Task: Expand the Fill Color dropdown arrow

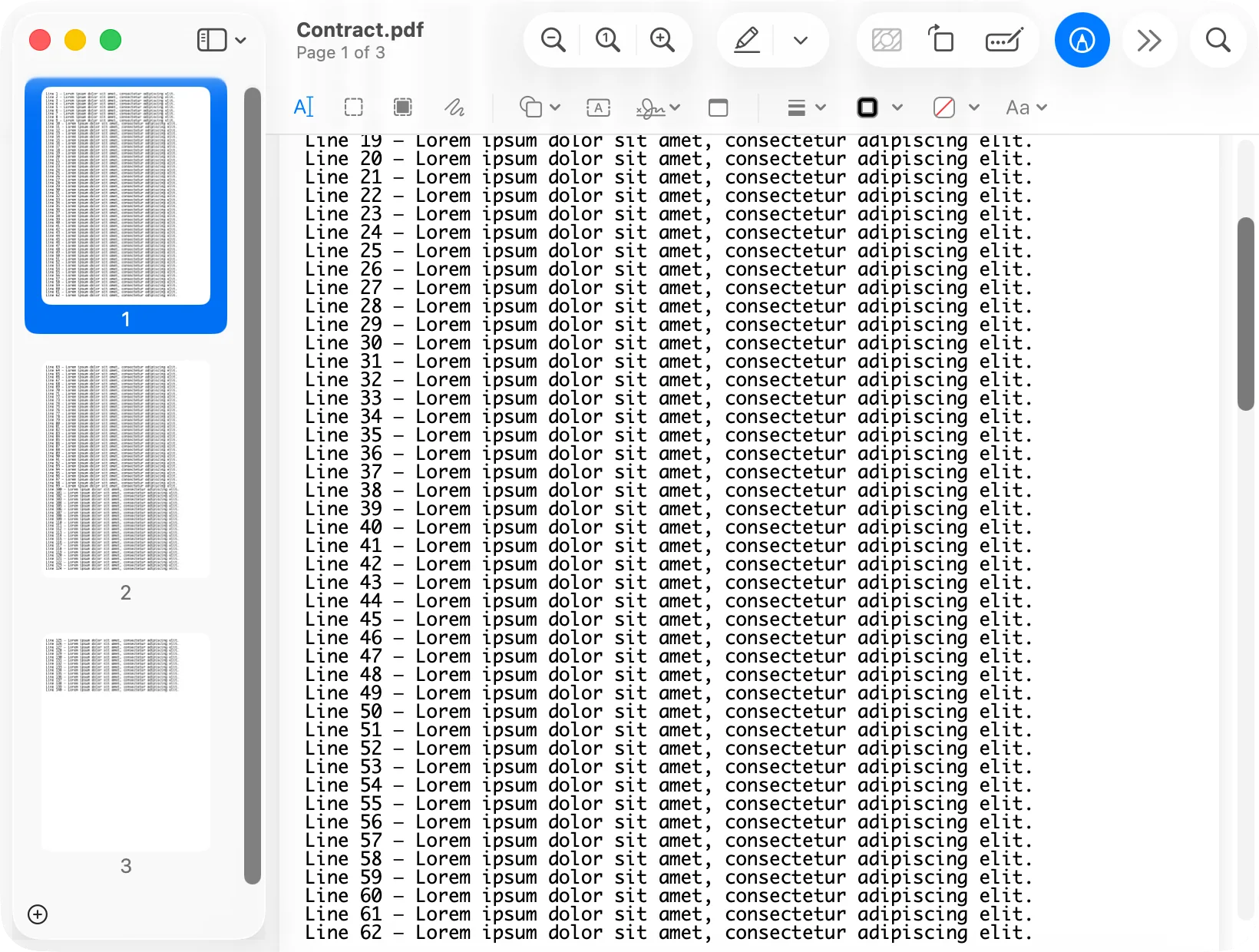Action: point(974,107)
